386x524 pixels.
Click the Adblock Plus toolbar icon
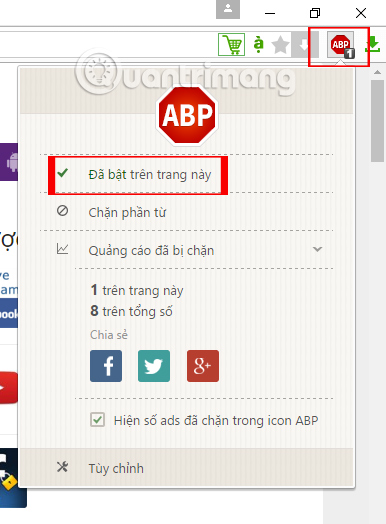click(341, 45)
